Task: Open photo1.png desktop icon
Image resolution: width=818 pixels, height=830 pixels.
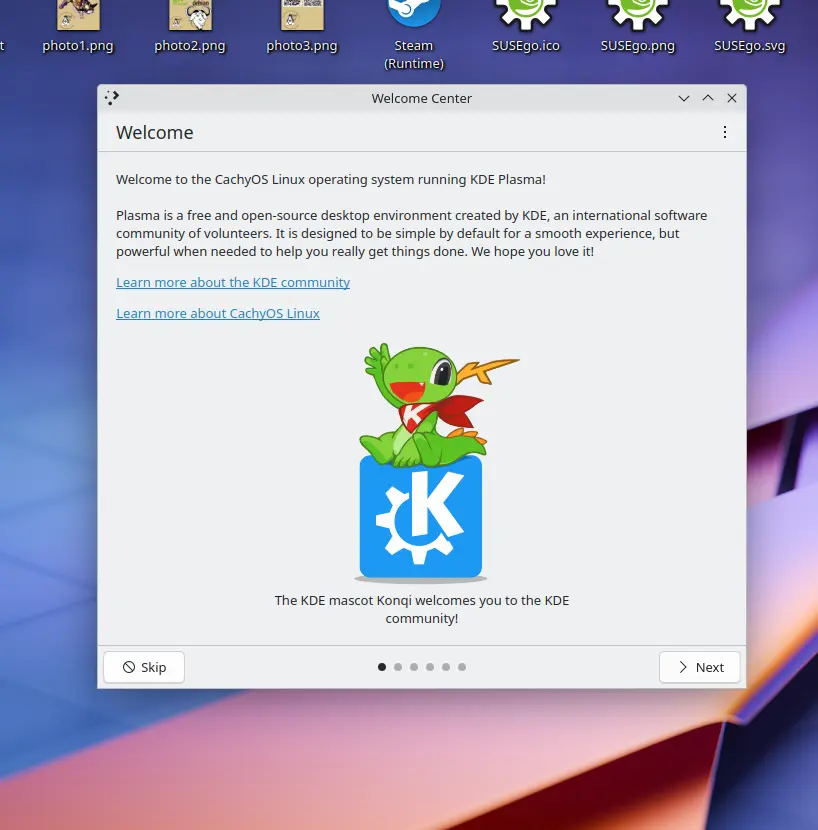Action: click(x=78, y=26)
